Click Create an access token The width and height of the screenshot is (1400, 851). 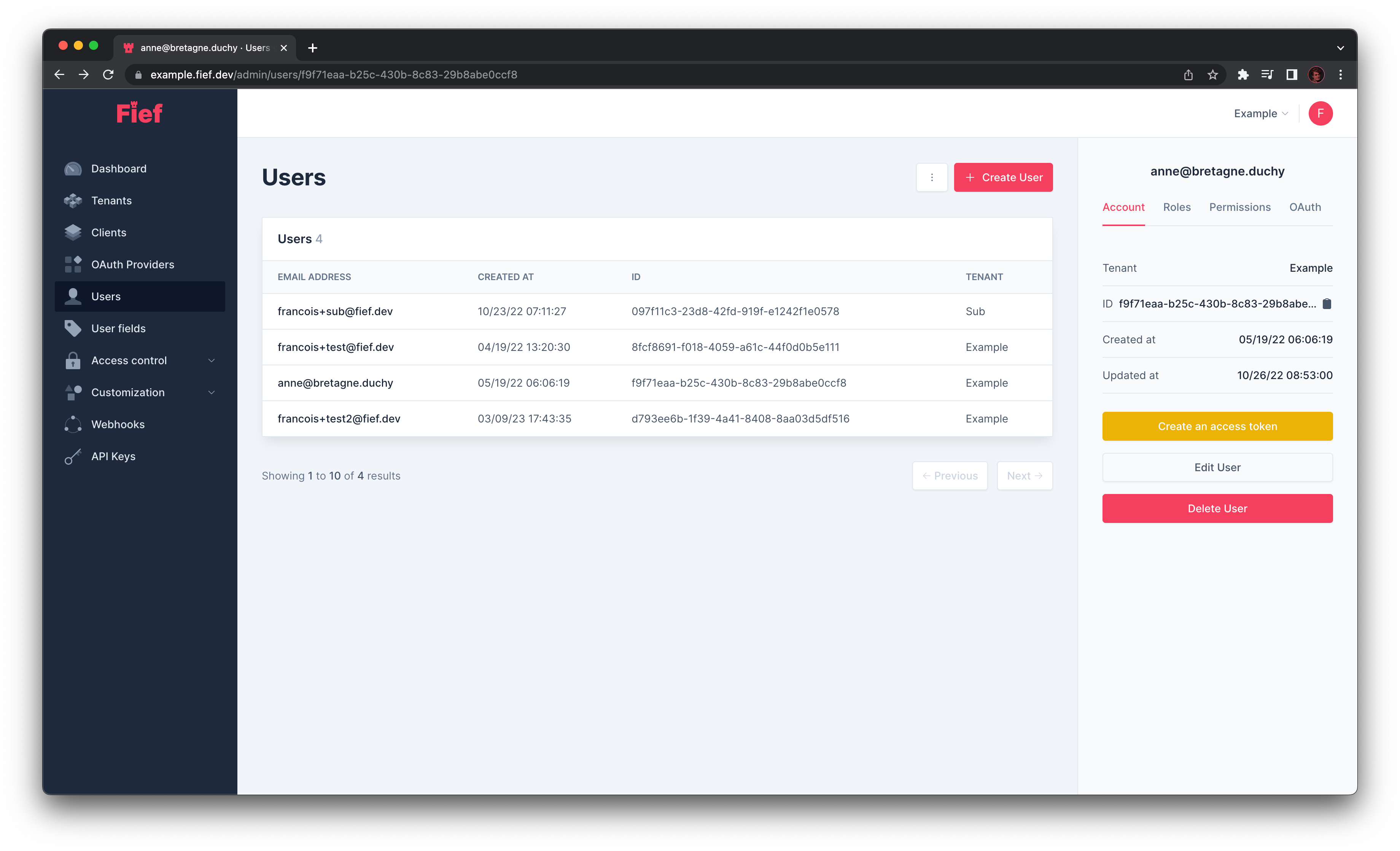1217,426
